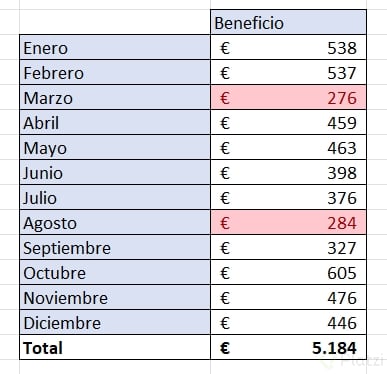
Task: Click the 5.184 total value cell
Action: (x=288, y=347)
